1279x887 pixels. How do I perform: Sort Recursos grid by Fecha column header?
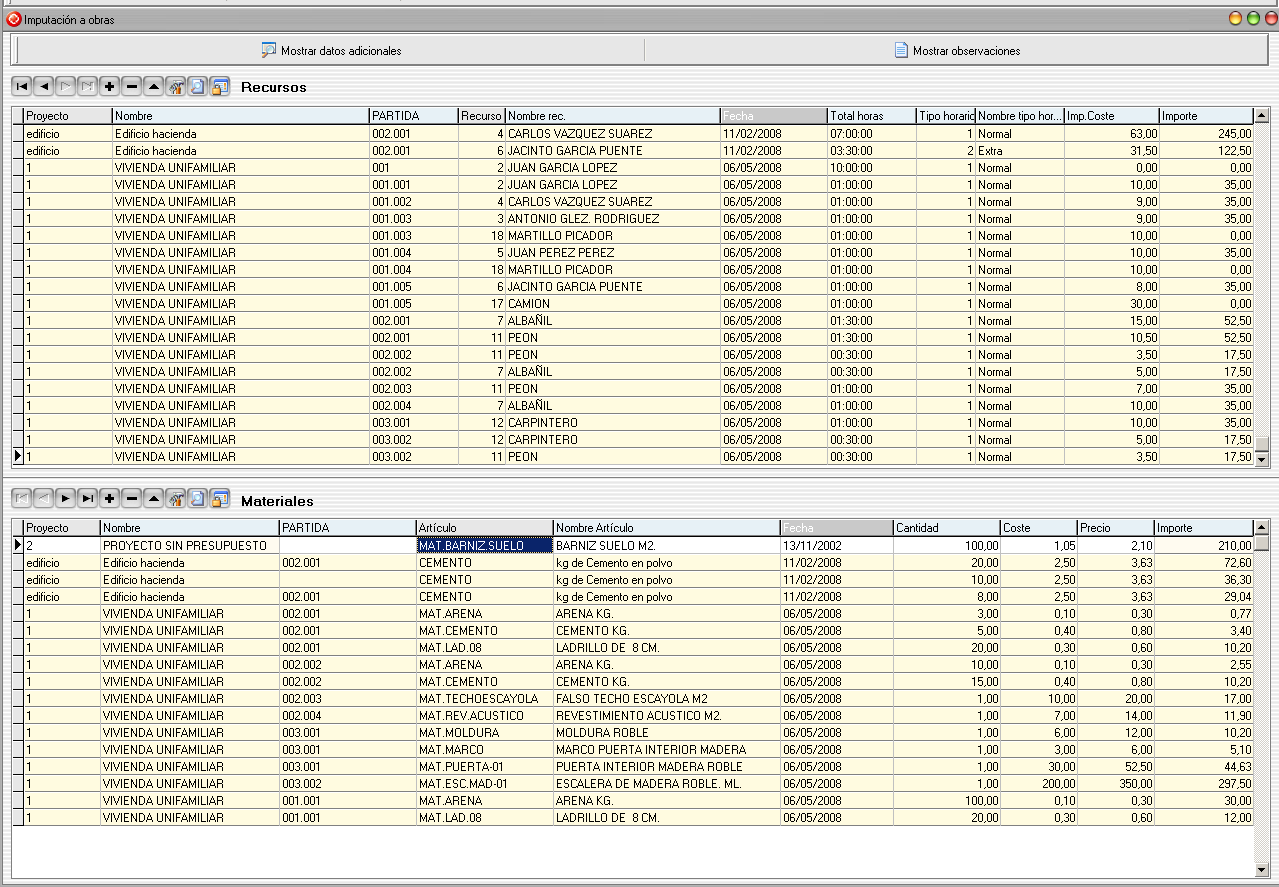coord(774,116)
